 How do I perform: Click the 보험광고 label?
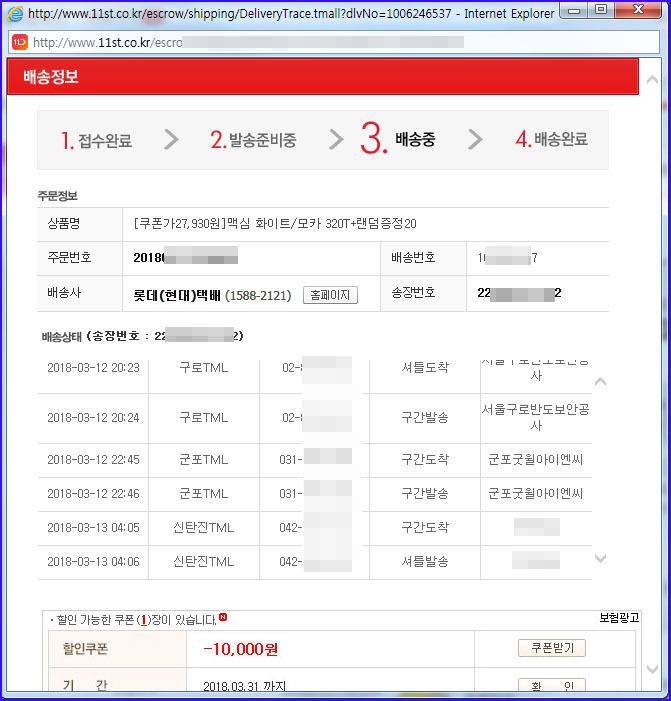[619, 618]
